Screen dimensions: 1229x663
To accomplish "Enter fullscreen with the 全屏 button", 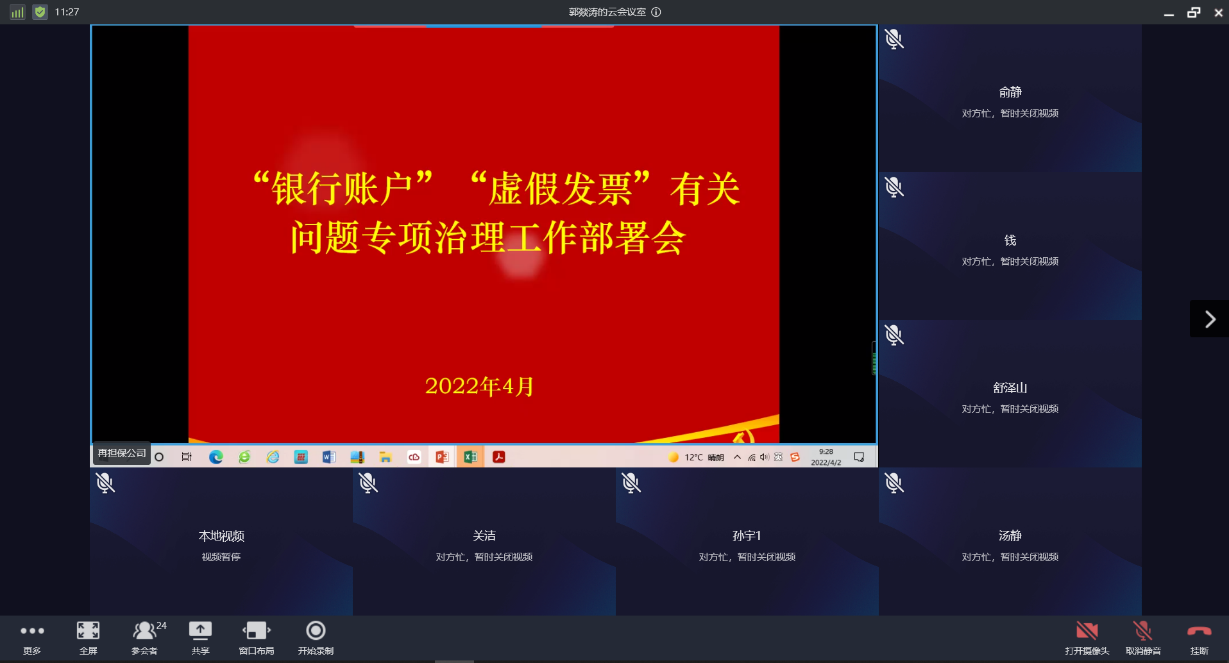I will click(88, 637).
